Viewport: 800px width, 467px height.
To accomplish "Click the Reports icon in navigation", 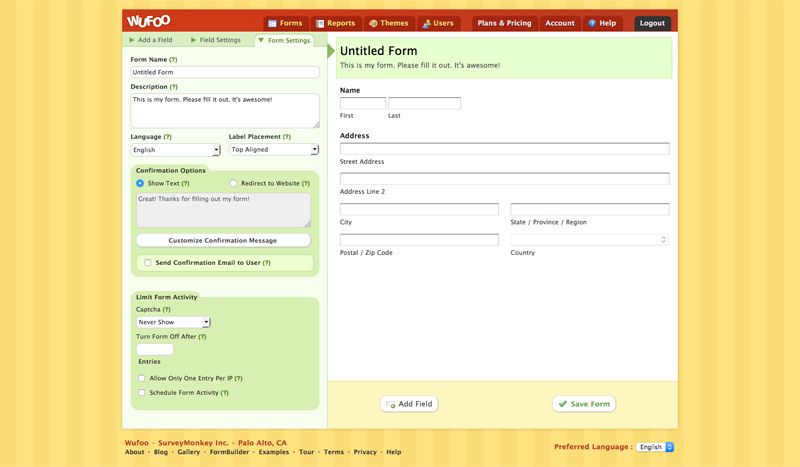I will click(x=320, y=23).
